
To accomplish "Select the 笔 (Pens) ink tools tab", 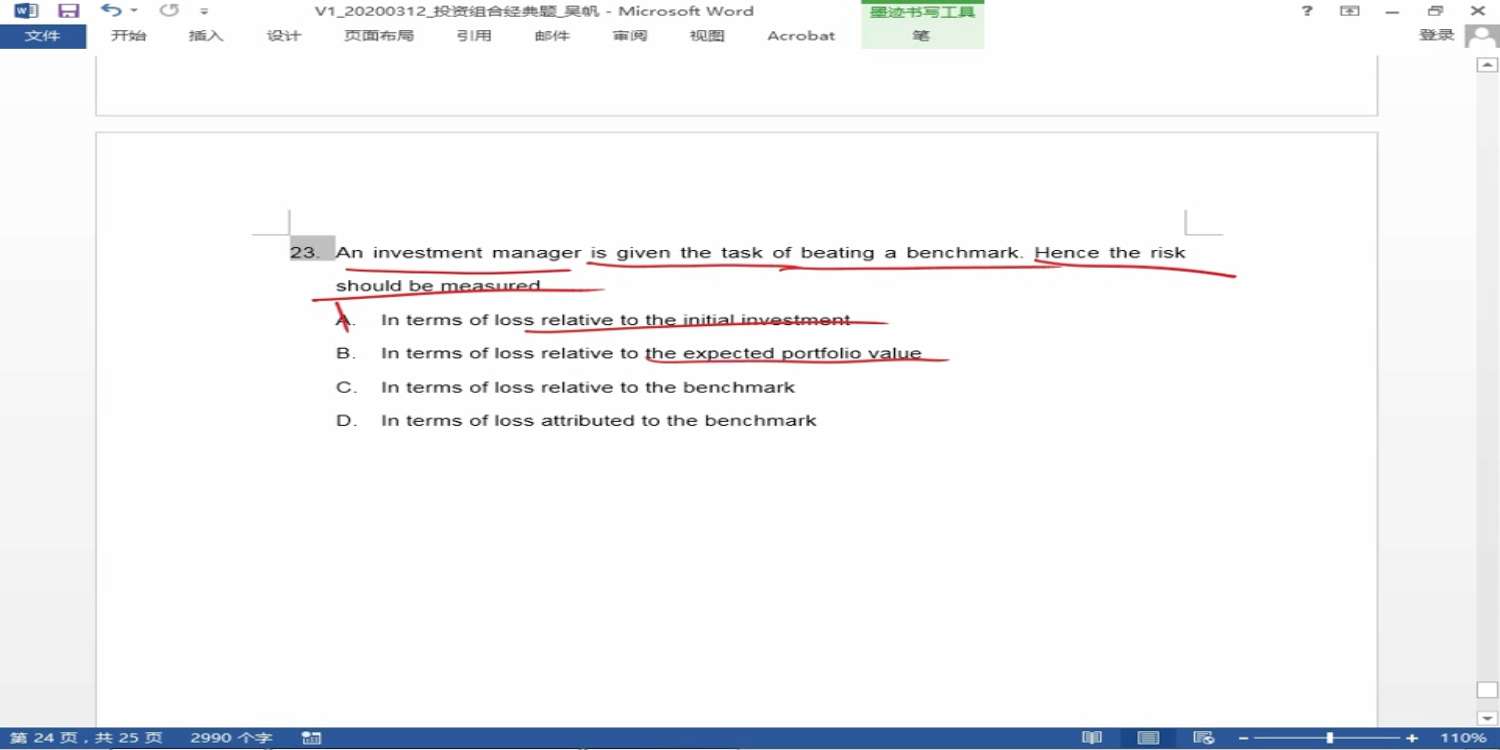I will click(x=921, y=36).
